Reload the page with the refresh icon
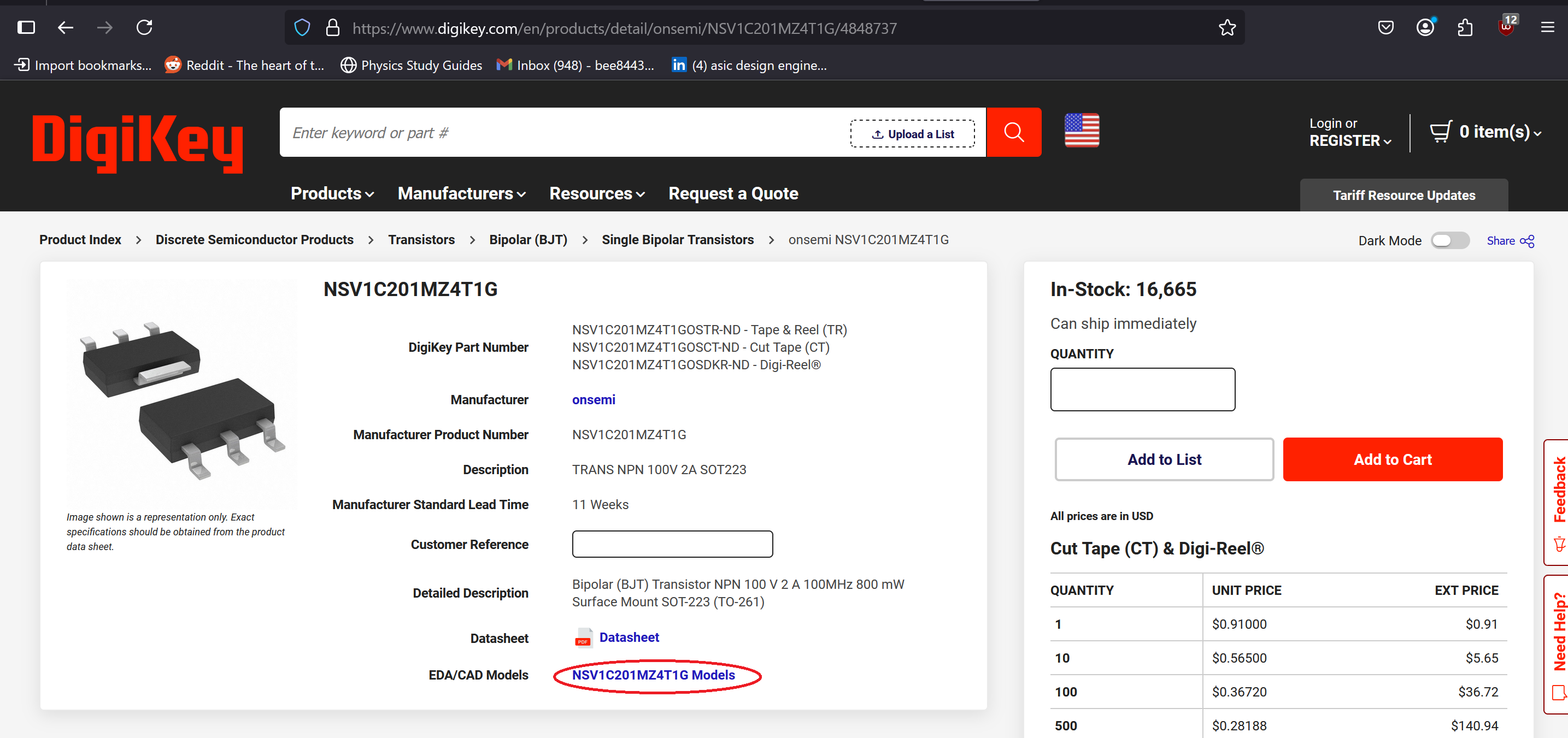 point(144,27)
